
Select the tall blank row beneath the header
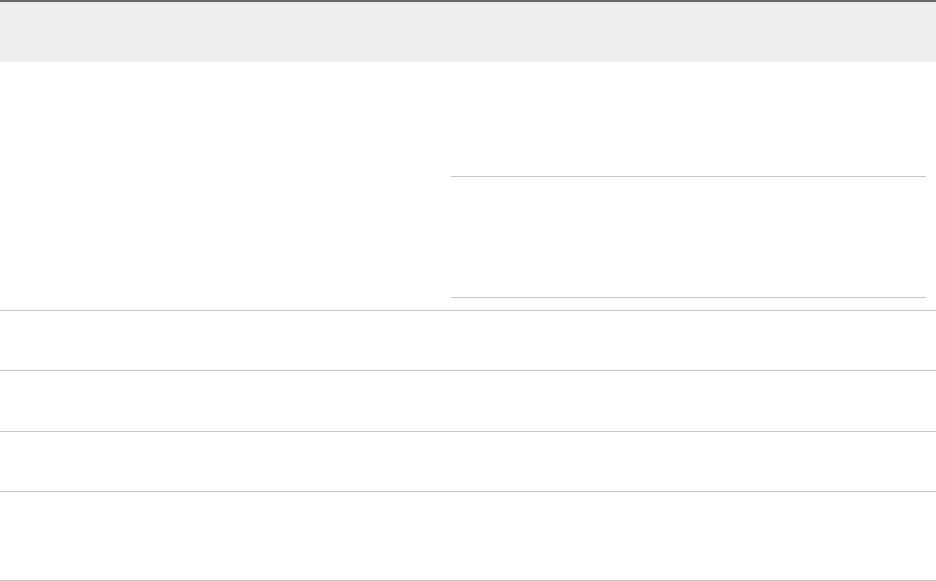click(468, 186)
